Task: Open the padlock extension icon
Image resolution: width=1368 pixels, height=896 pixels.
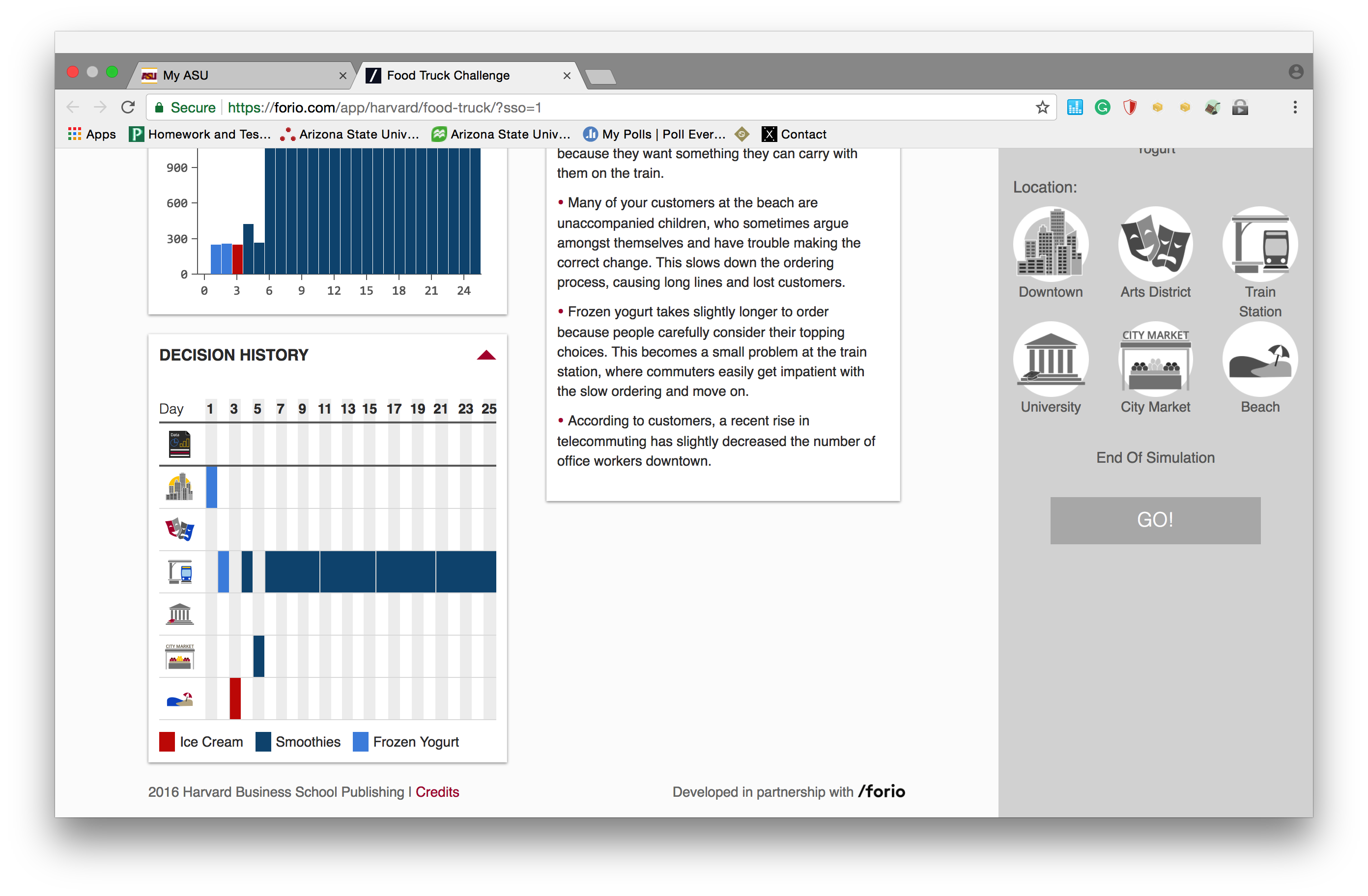Action: tap(1240, 108)
